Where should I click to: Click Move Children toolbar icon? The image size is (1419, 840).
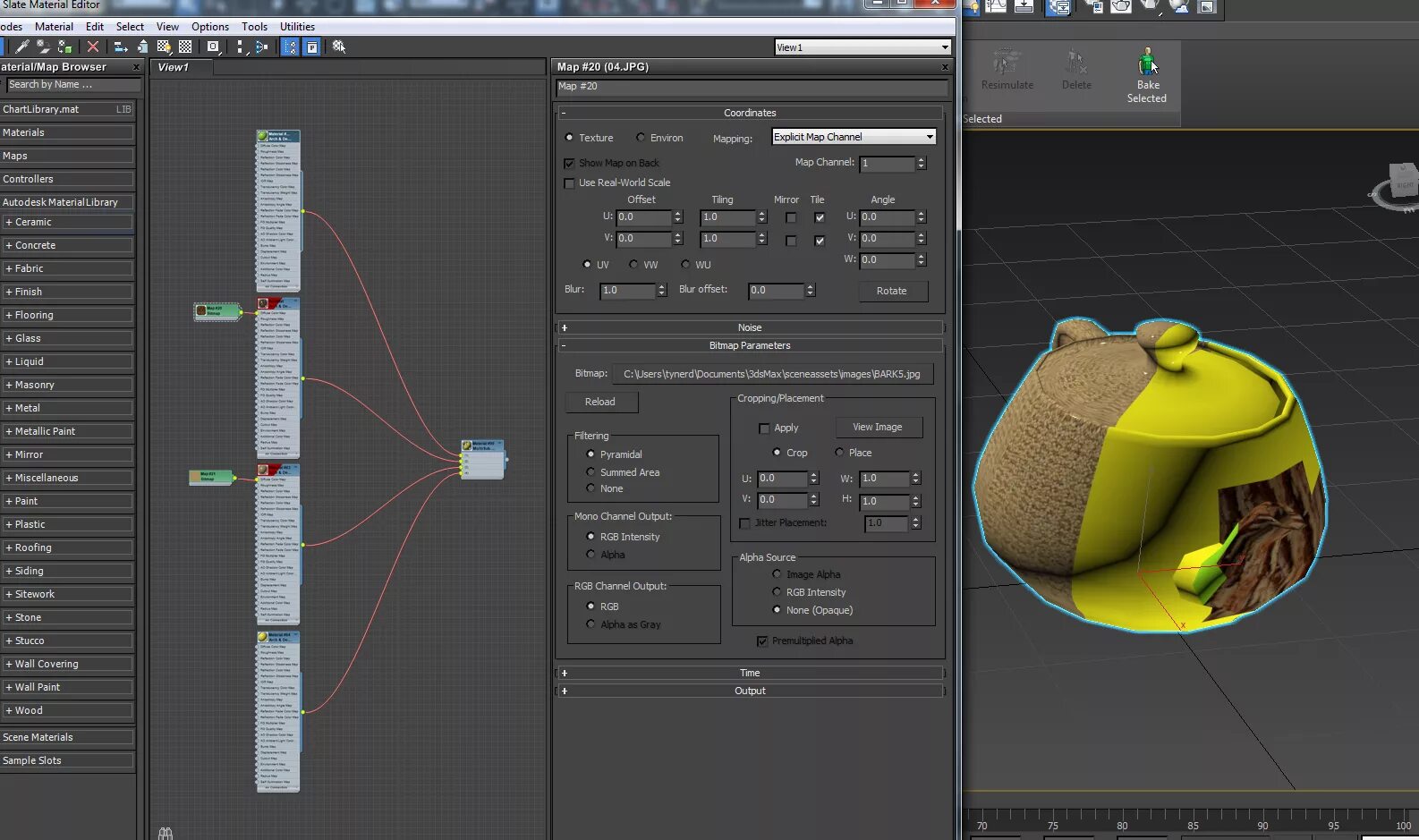121,47
